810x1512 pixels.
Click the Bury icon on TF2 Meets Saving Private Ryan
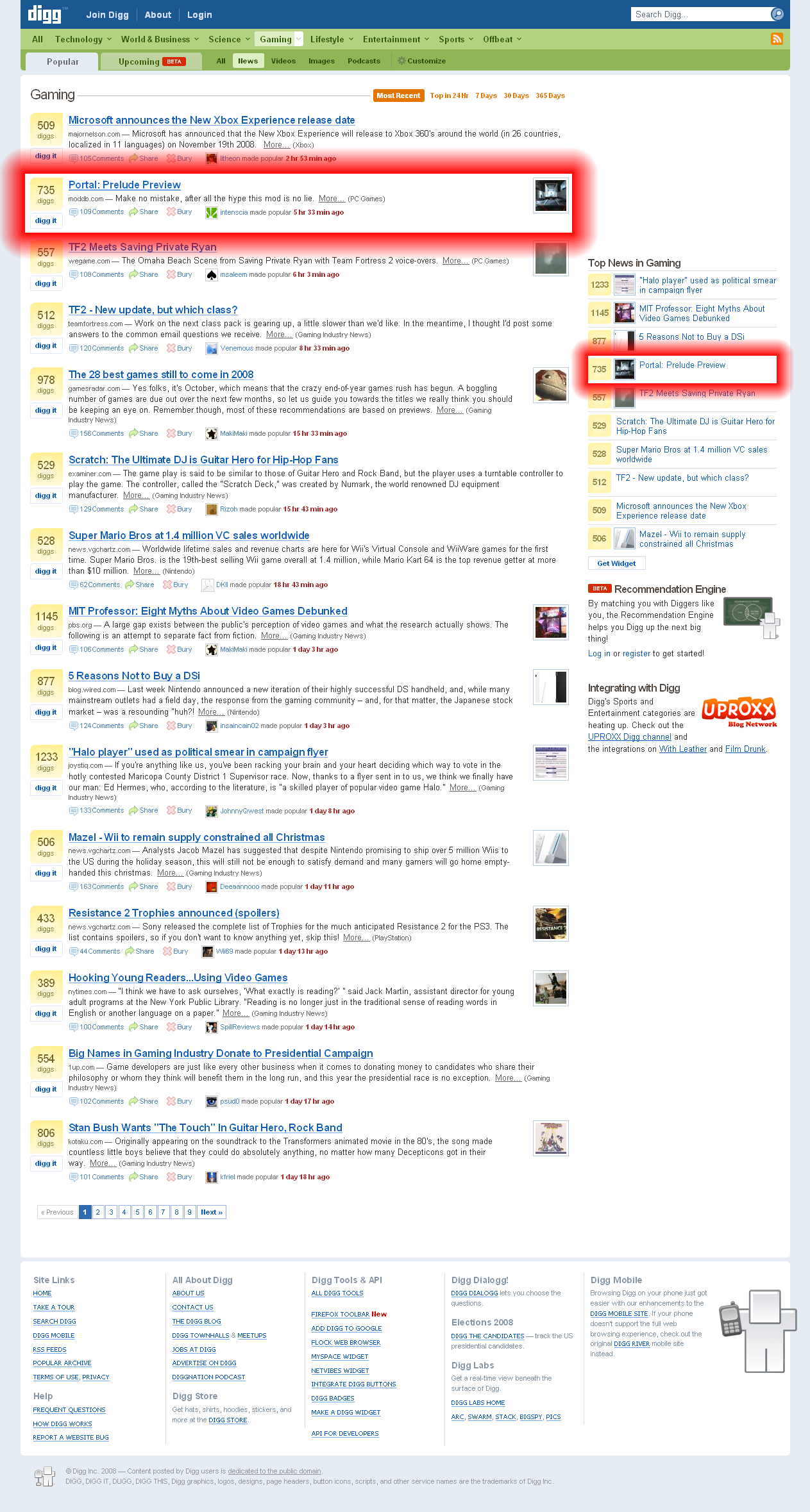(x=171, y=274)
